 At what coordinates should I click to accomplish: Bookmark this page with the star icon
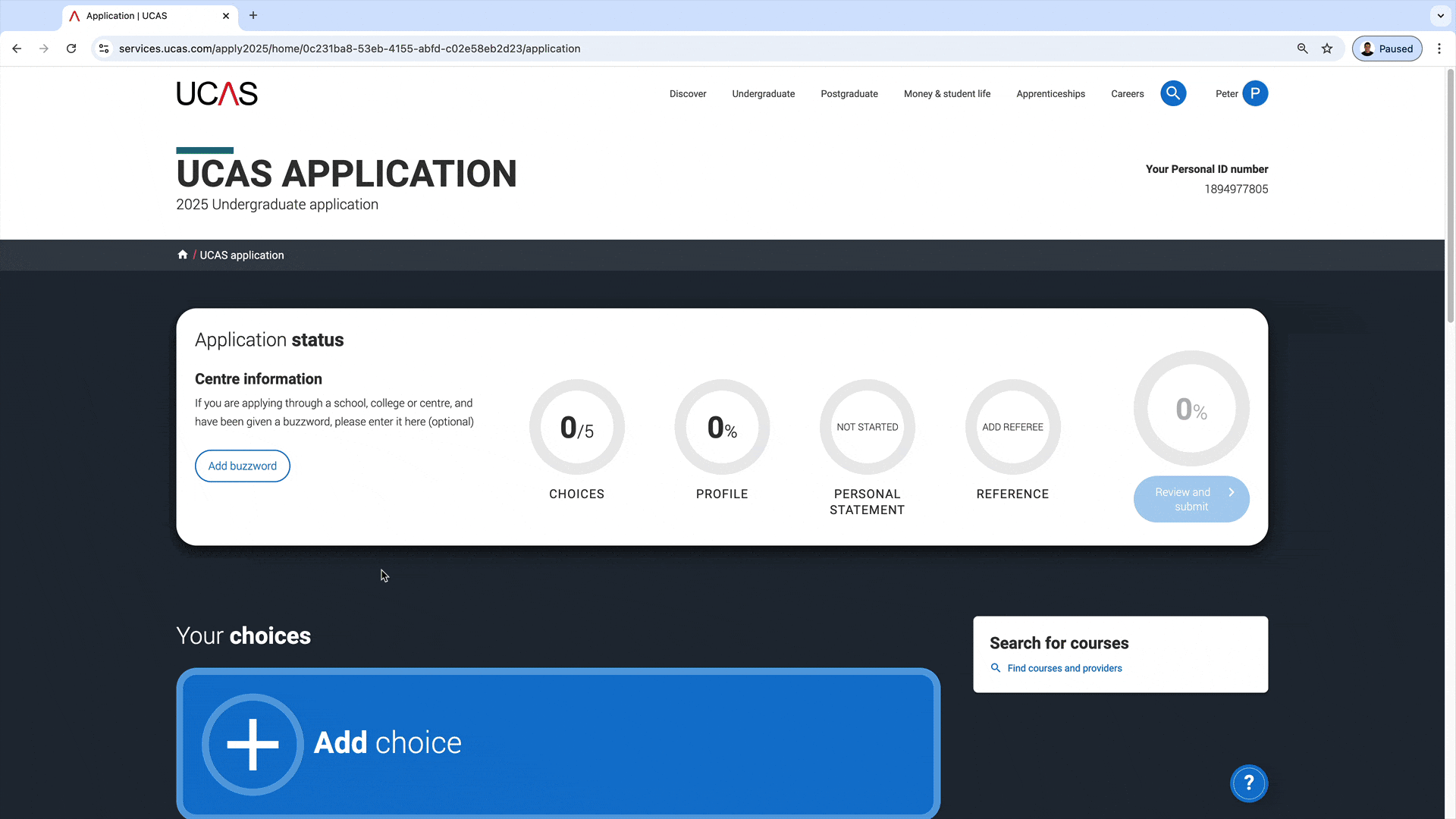tap(1327, 49)
